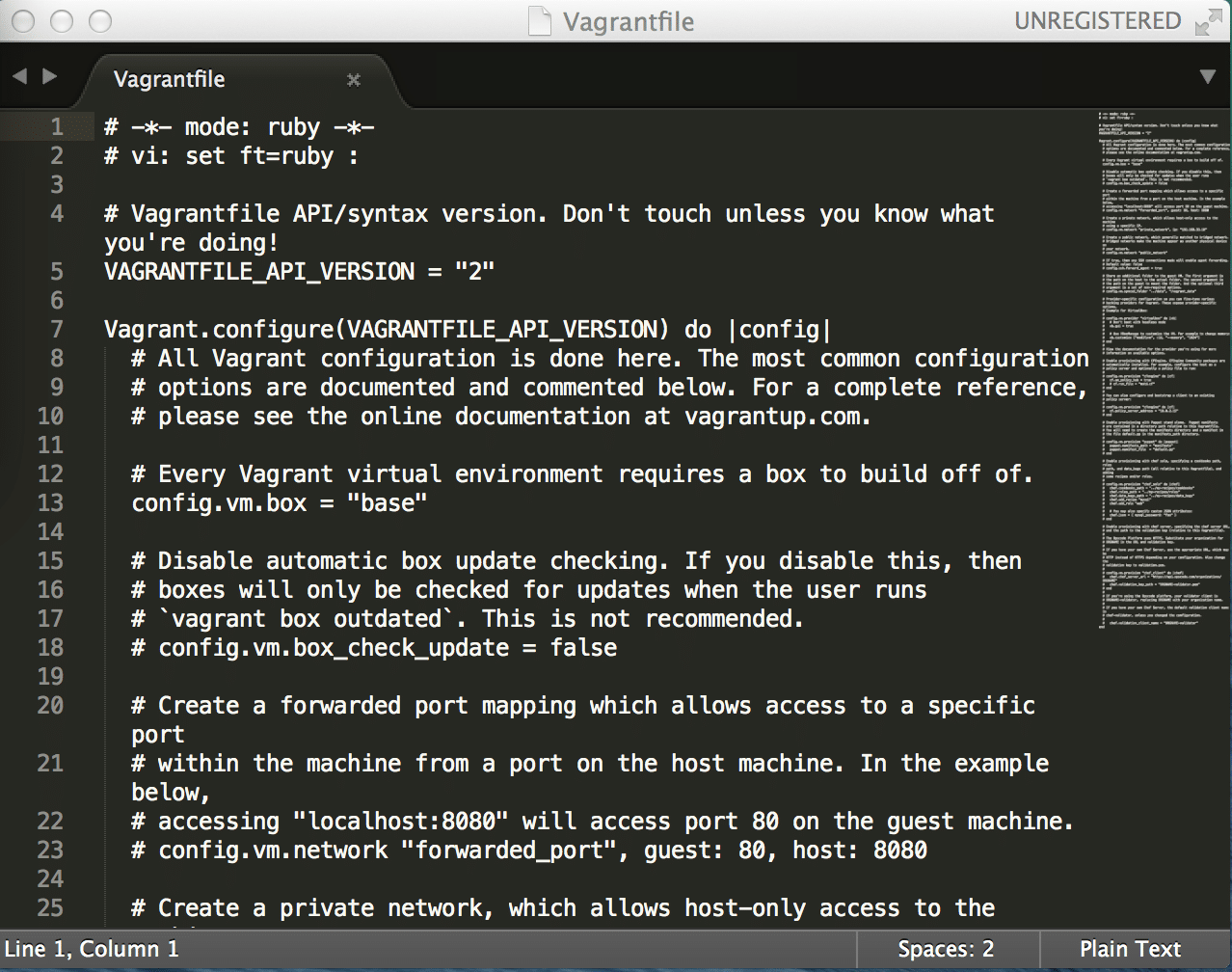The height and width of the screenshot is (972, 1232).
Task: Click line number 13 in the gutter
Action: click(50, 502)
